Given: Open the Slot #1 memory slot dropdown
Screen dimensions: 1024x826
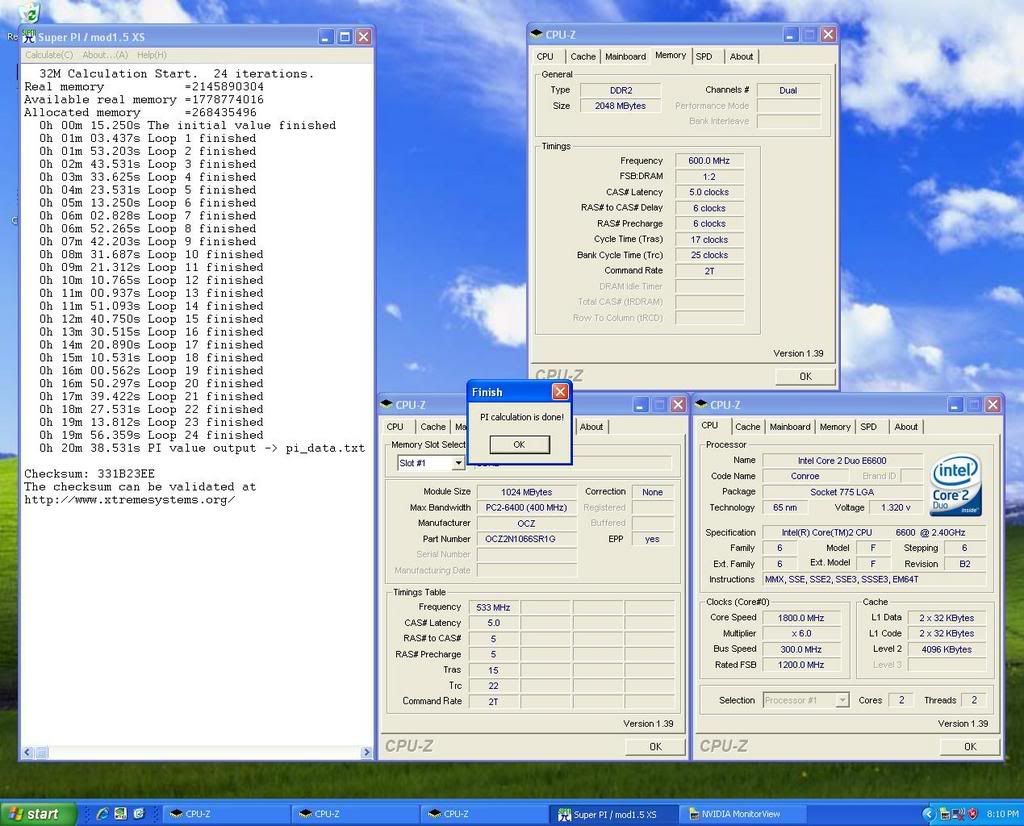Looking at the screenshot, I should pyautogui.click(x=458, y=463).
